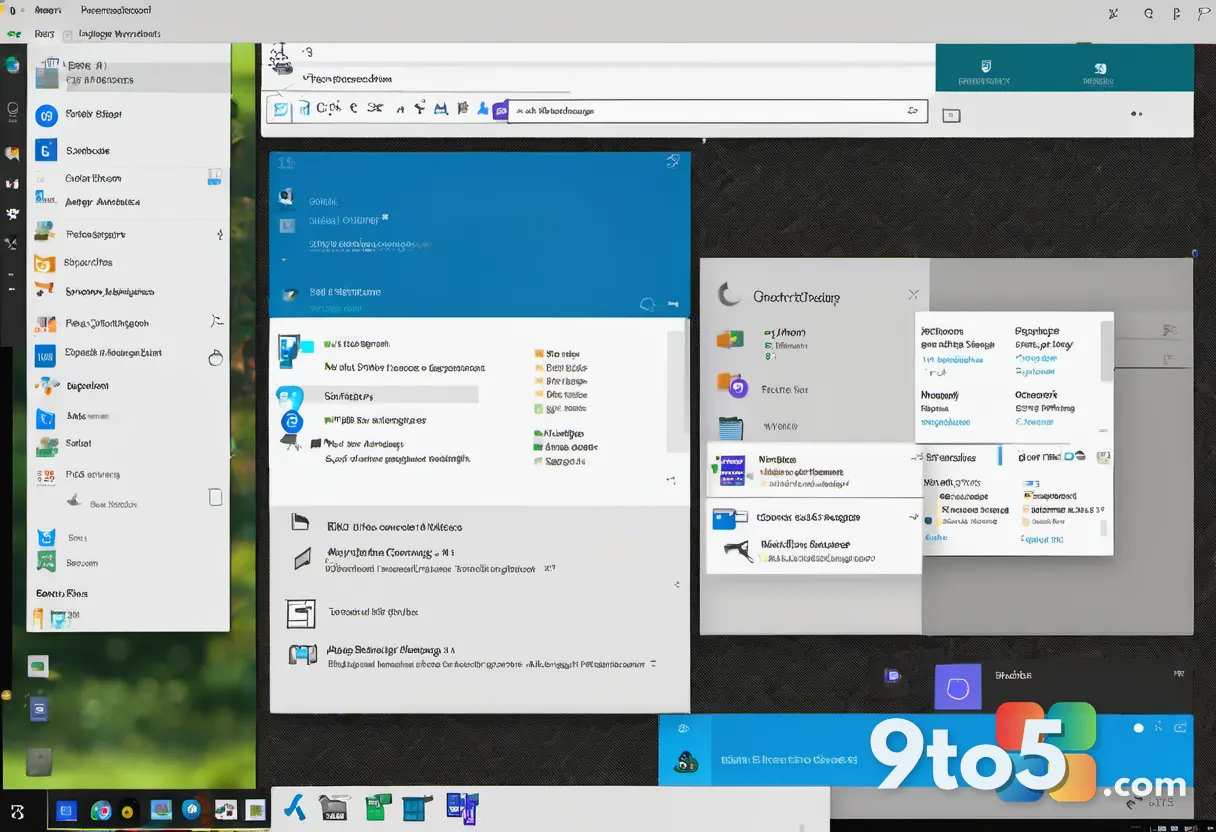Click the small square button beside the search field
The width and height of the screenshot is (1216, 832).
pyautogui.click(x=951, y=115)
